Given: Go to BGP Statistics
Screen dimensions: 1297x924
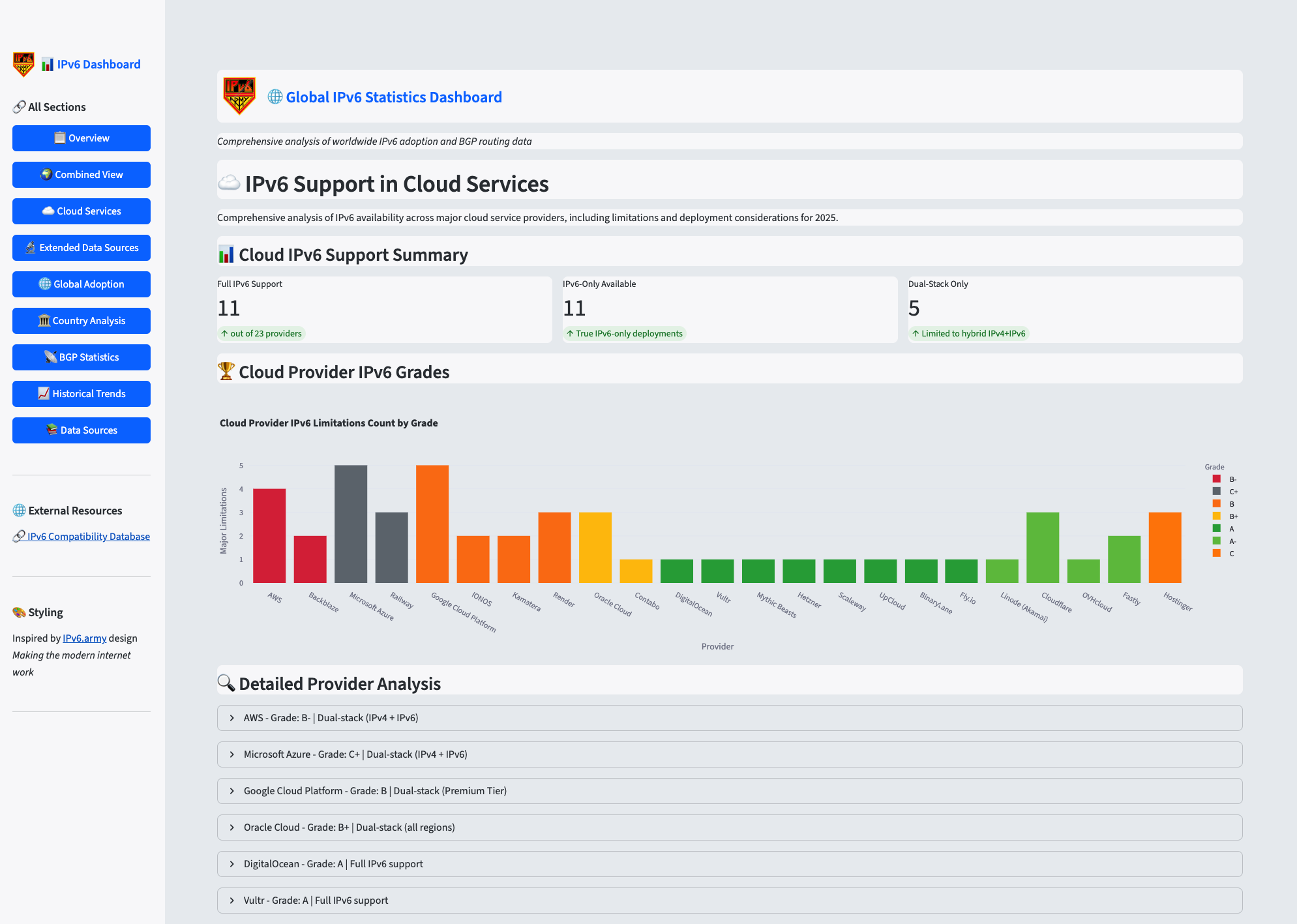Looking at the screenshot, I should tap(82, 357).
